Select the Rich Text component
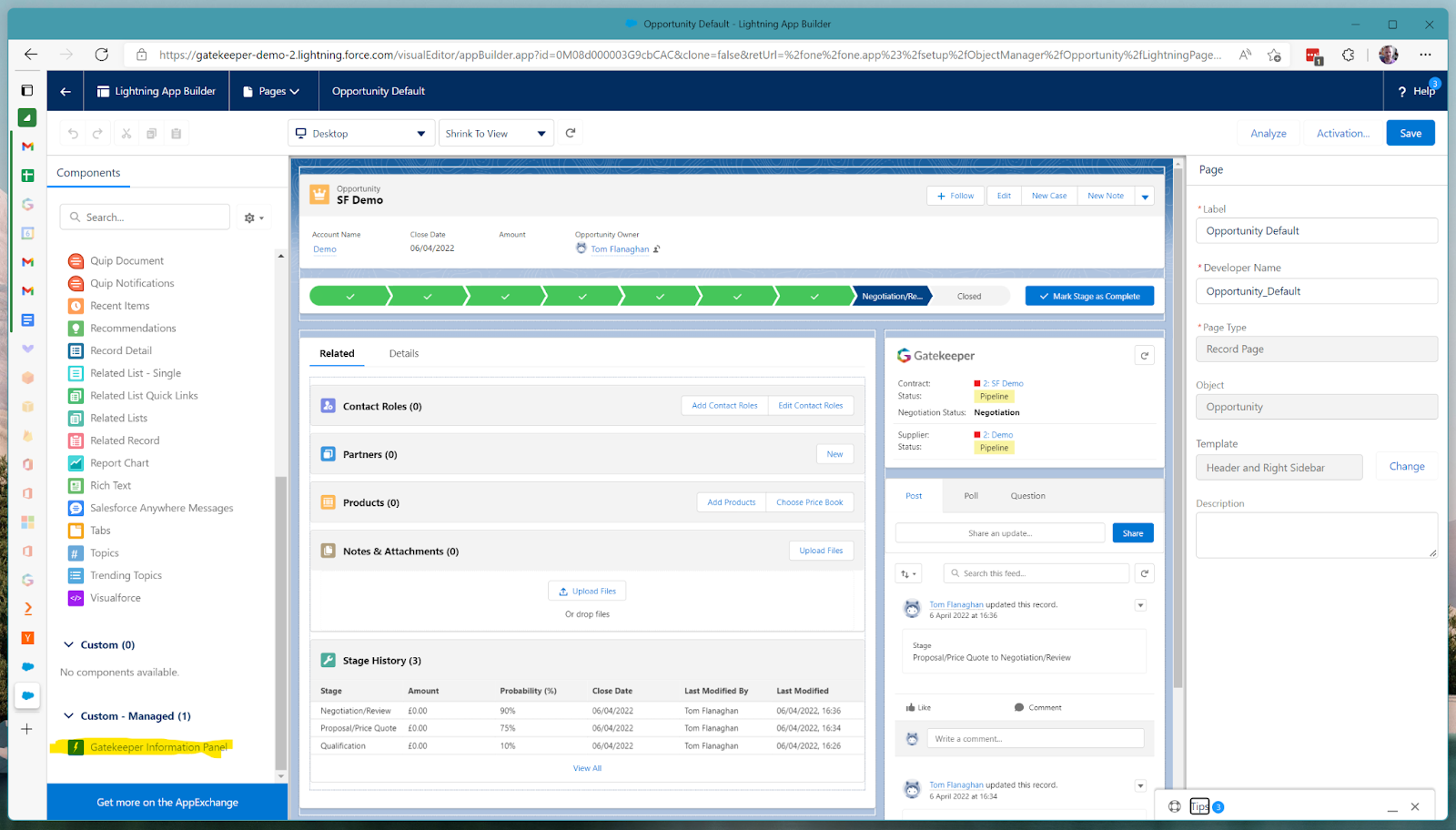1456x830 pixels. tap(110, 486)
